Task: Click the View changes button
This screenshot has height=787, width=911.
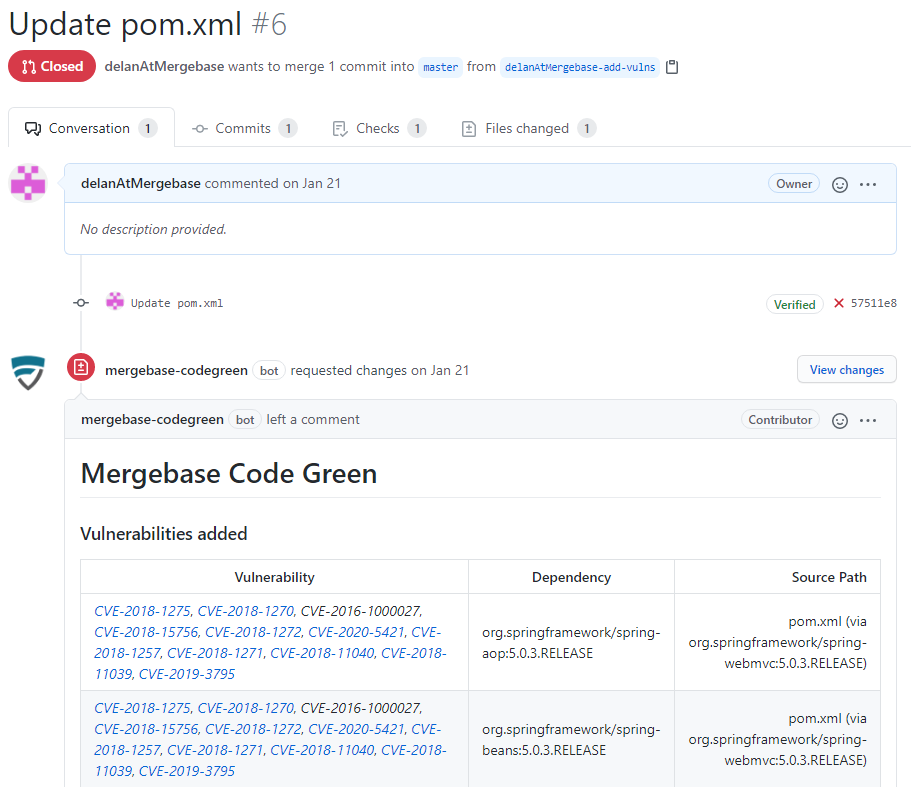Action: pos(847,369)
